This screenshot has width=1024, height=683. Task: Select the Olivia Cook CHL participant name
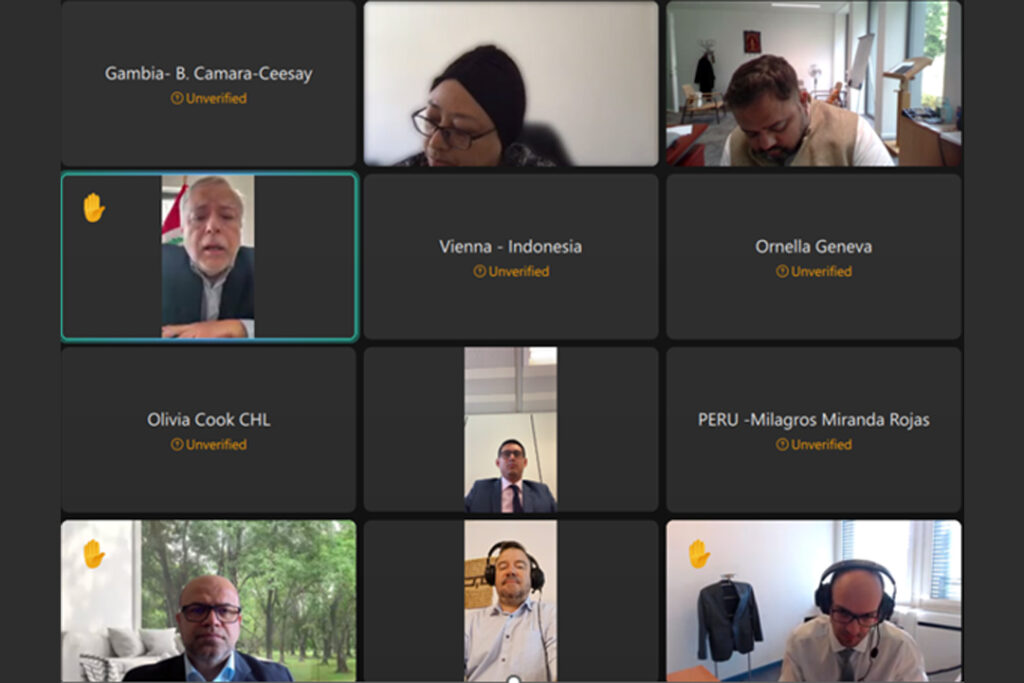tap(209, 420)
